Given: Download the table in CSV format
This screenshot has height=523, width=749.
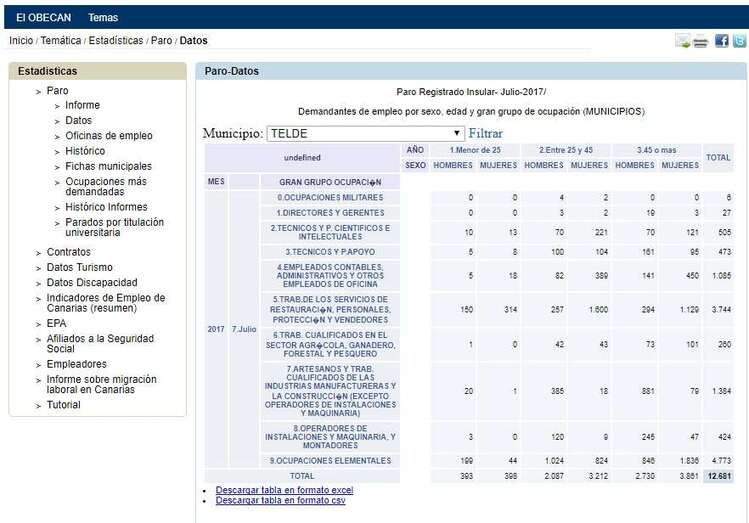Looking at the screenshot, I should click(x=280, y=500).
